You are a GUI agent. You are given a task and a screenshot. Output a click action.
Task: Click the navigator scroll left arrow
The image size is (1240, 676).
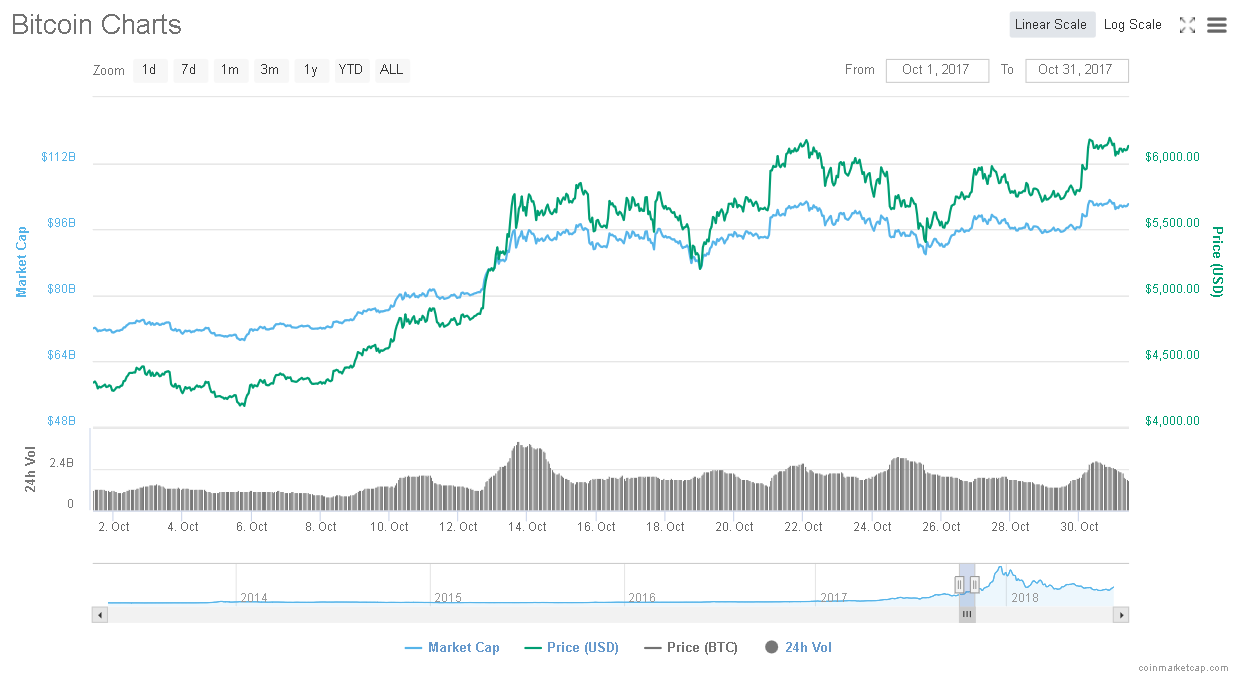(100, 615)
